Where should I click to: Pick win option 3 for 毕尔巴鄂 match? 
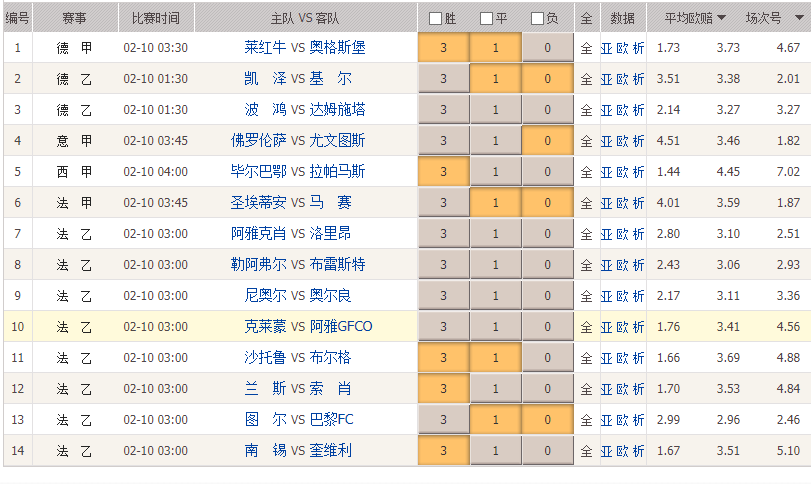[x=443, y=172]
